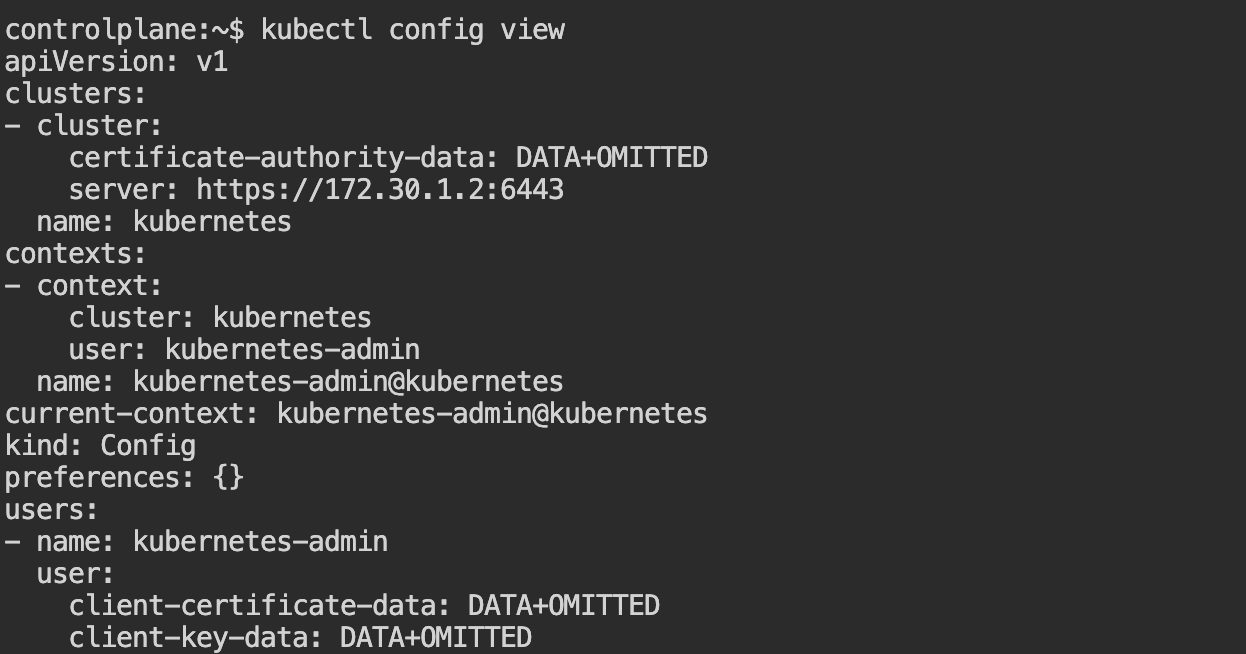Click the client-certificate-data DATA+OMITTED line

coord(364,605)
